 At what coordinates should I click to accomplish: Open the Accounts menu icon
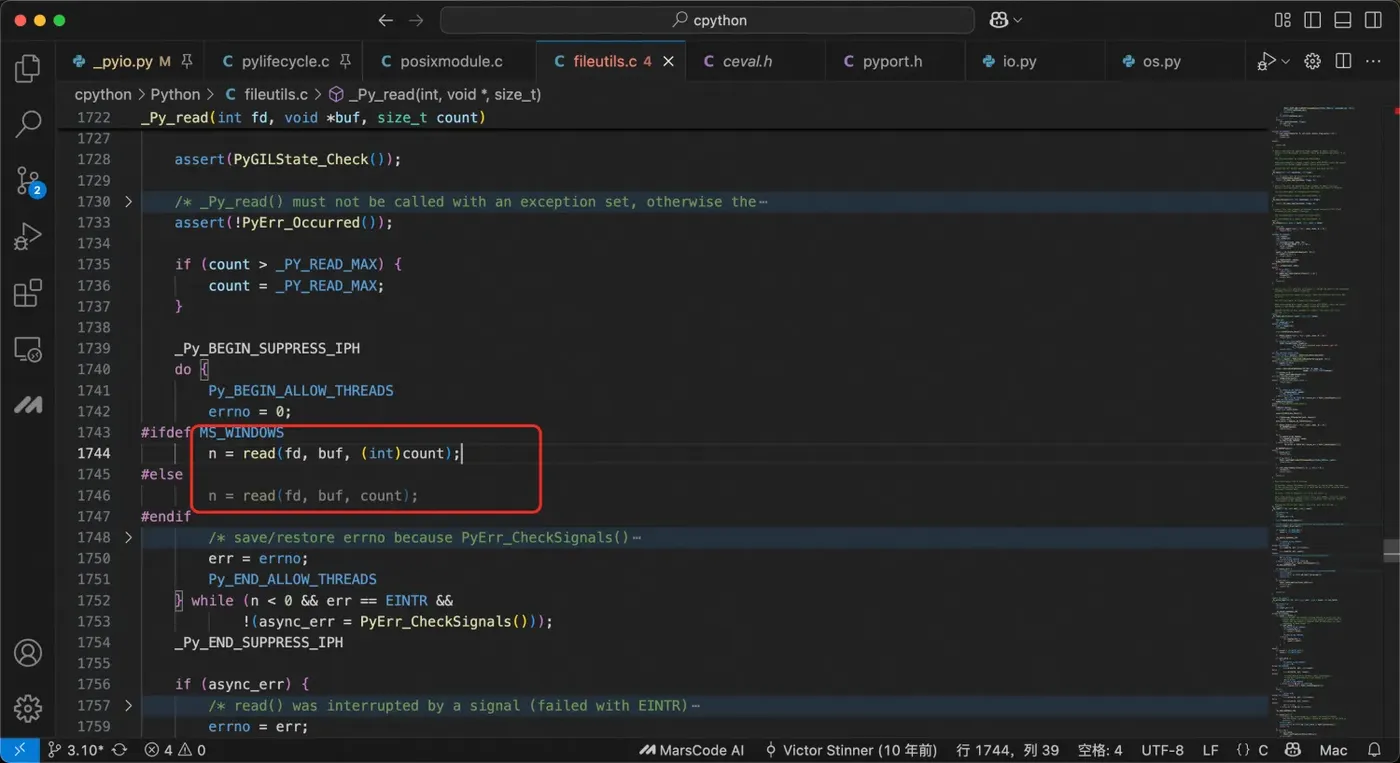(28, 653)
